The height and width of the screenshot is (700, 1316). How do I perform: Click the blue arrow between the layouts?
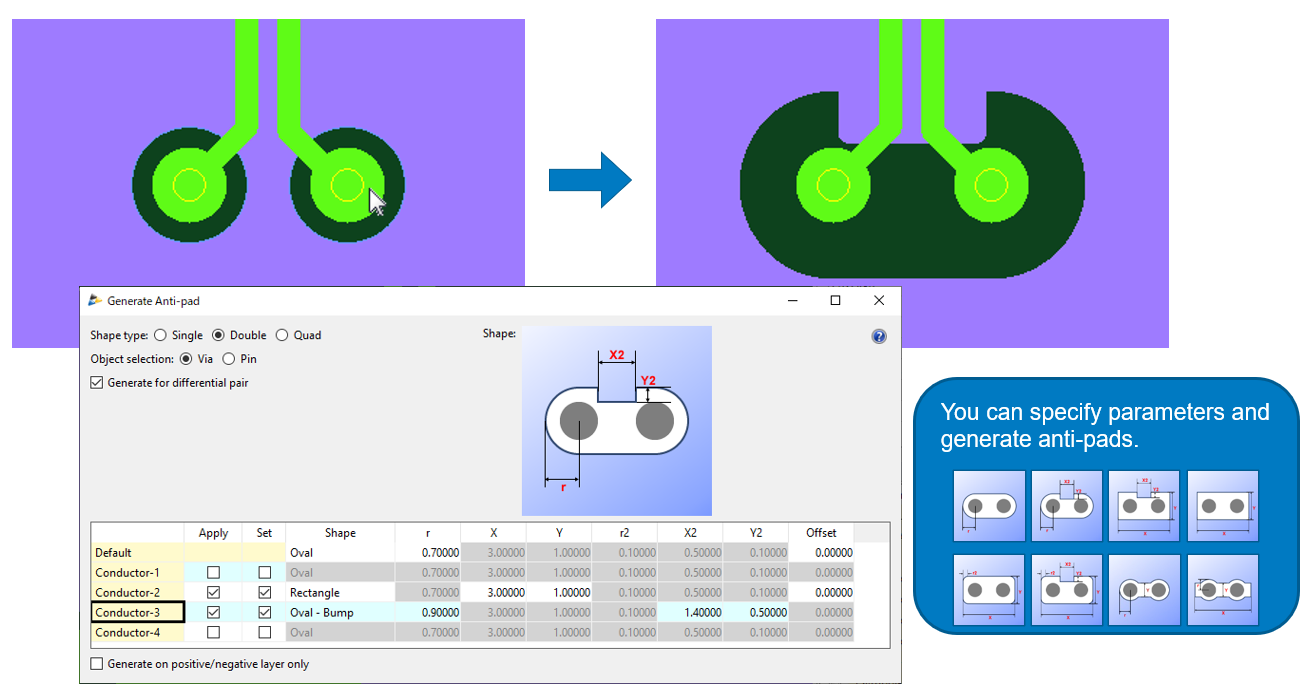point(590,180)
